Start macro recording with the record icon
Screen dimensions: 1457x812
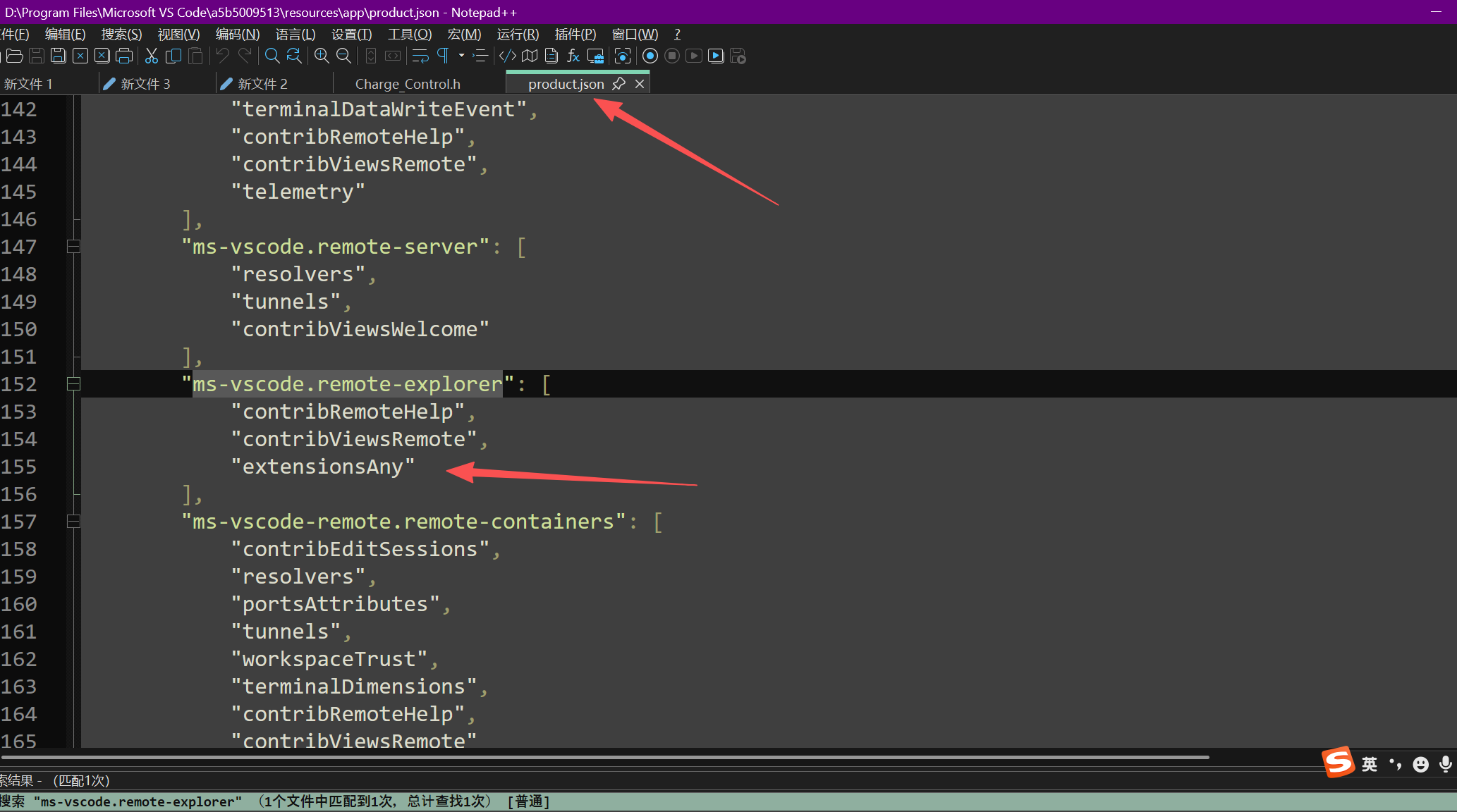tap(650, 56)
